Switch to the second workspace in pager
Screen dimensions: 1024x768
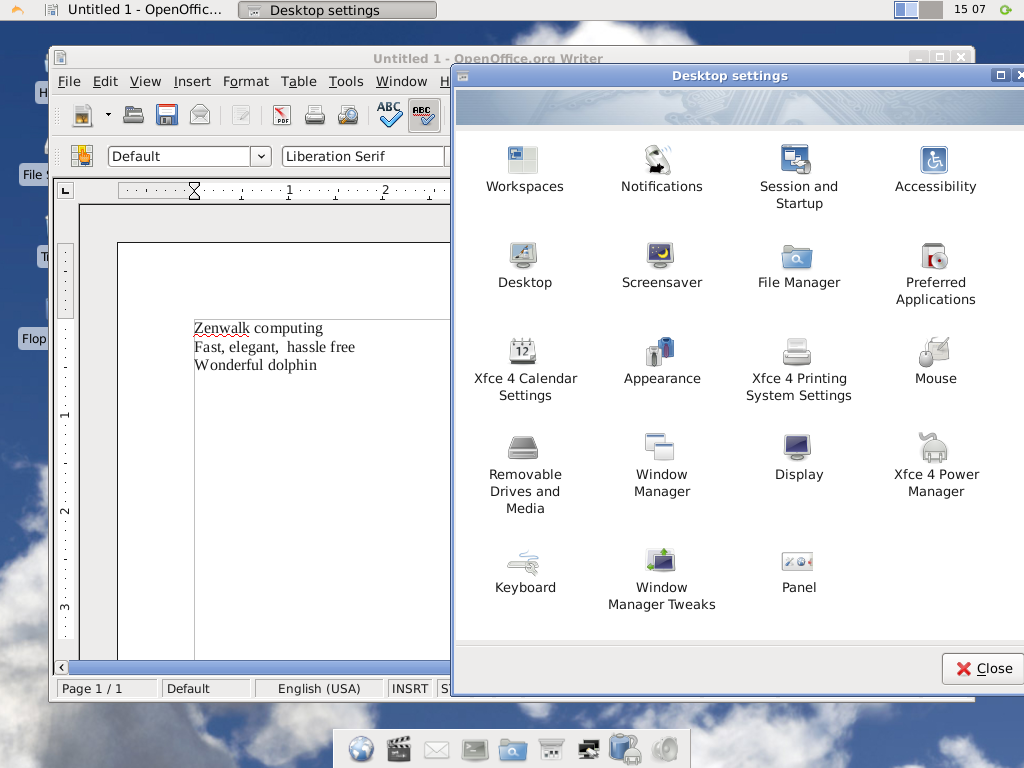click(931, 10)
